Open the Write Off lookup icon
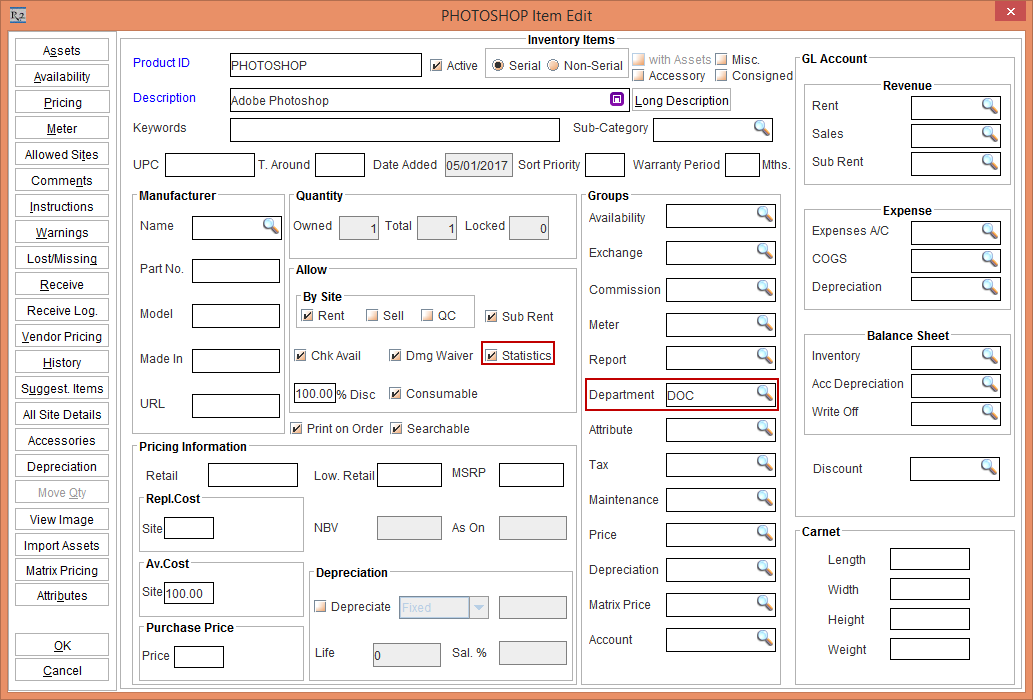 pos(990,412)
